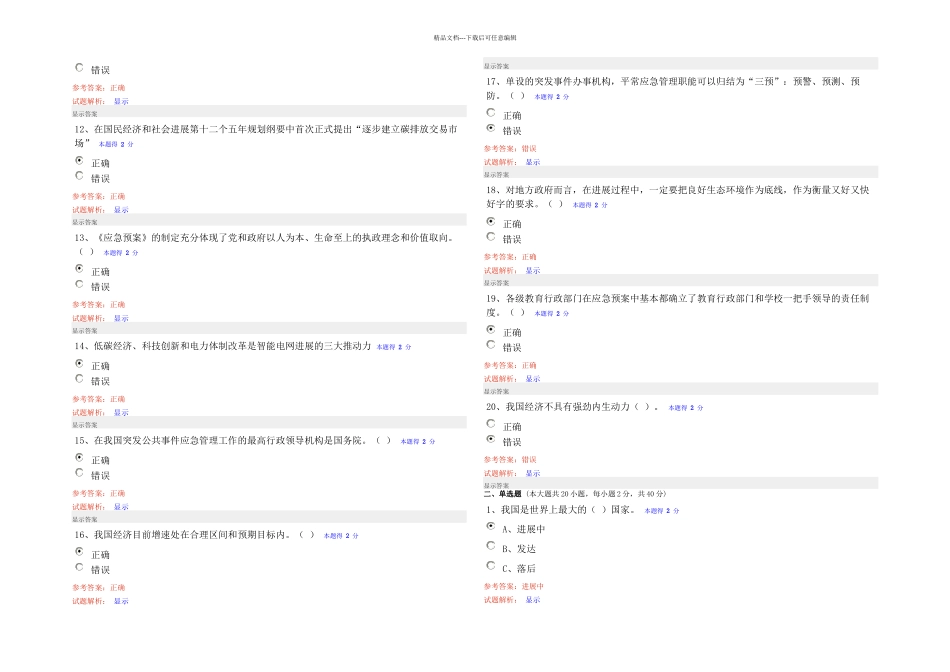The height and width of the screenshot is (672, 950).
Task: Show 试题解析 for question 19
Action: (x=533, y=379)
